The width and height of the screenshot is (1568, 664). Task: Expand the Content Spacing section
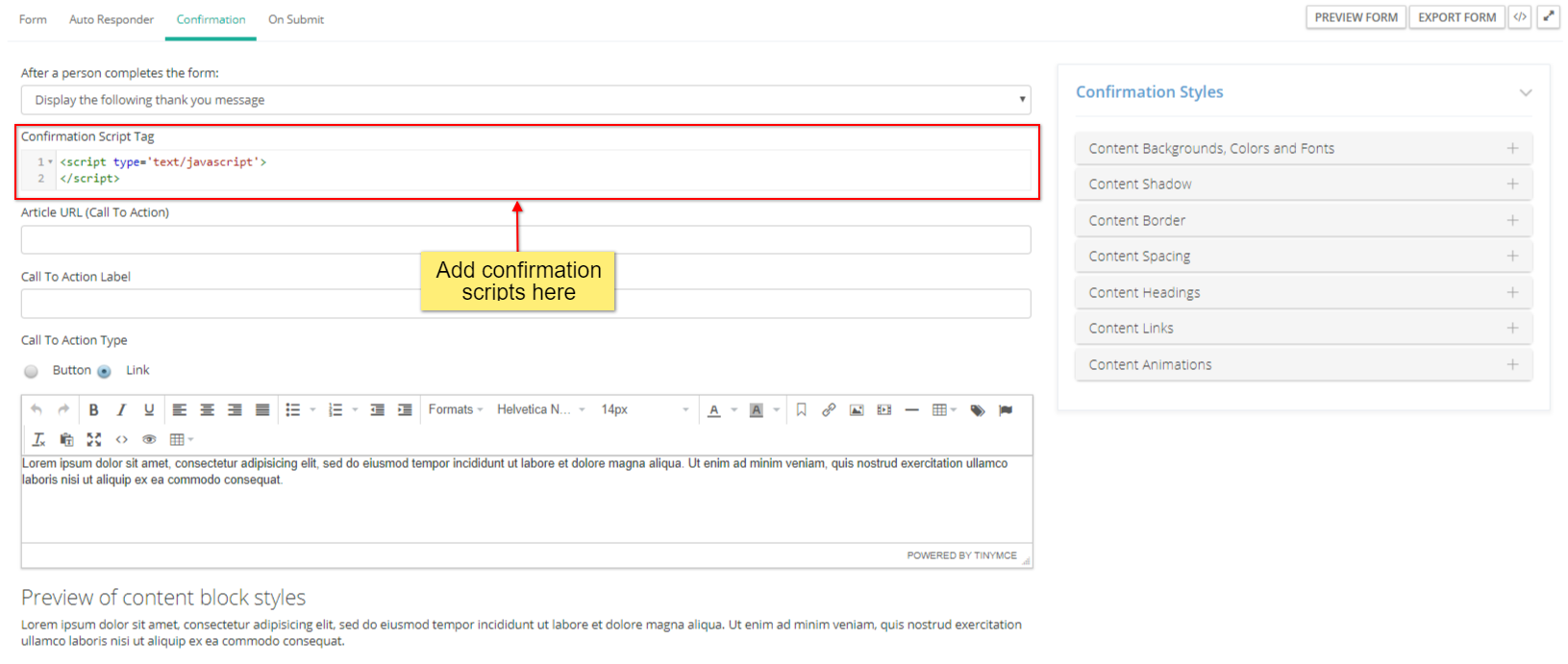pyautogui.click(x=1304, y=256)
